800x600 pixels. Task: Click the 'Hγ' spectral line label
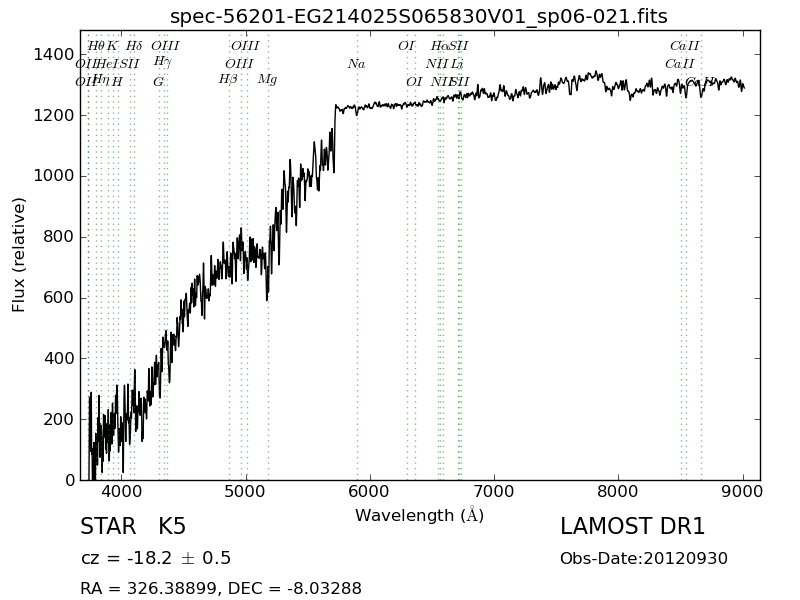coord(162,62)
